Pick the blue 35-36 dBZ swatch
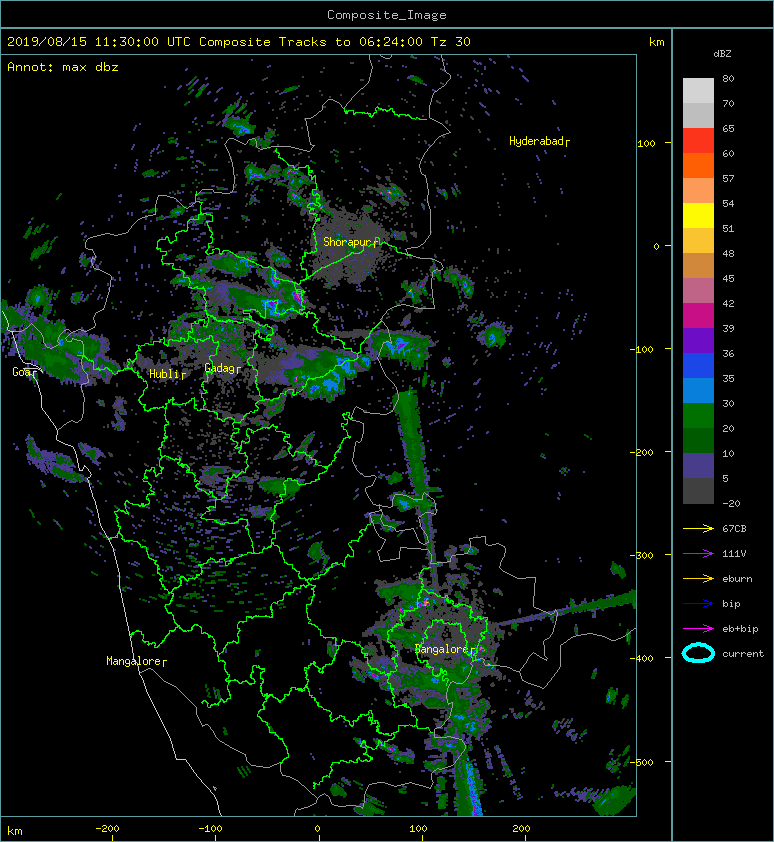 point(698,365)
